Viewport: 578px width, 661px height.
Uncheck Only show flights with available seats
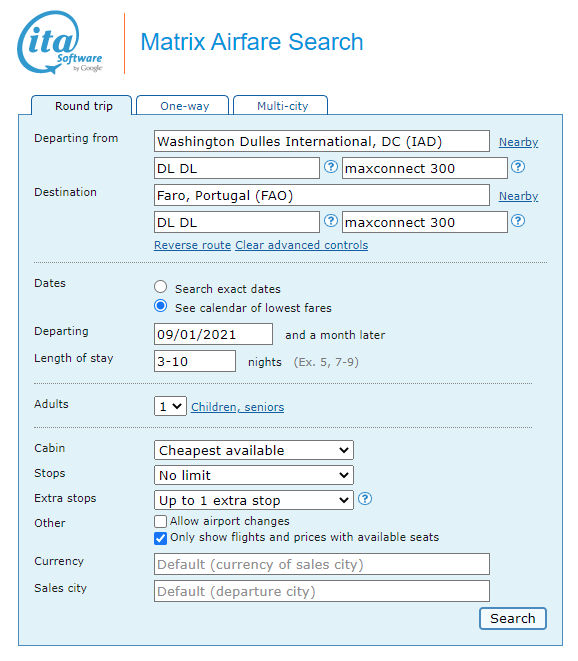(x=160, y=538)
